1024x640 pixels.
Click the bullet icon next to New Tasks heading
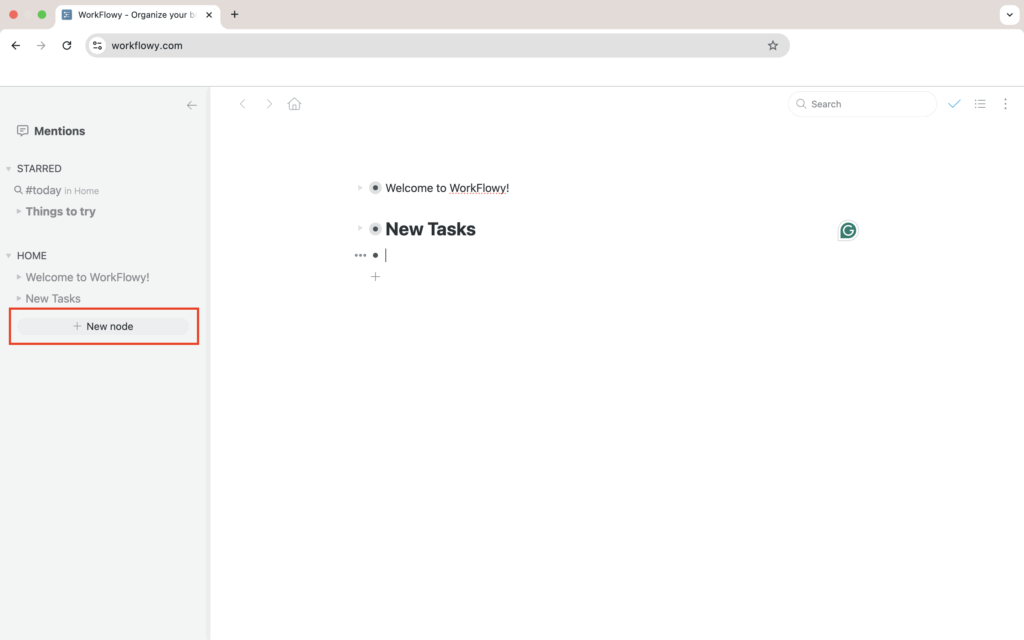375,229
